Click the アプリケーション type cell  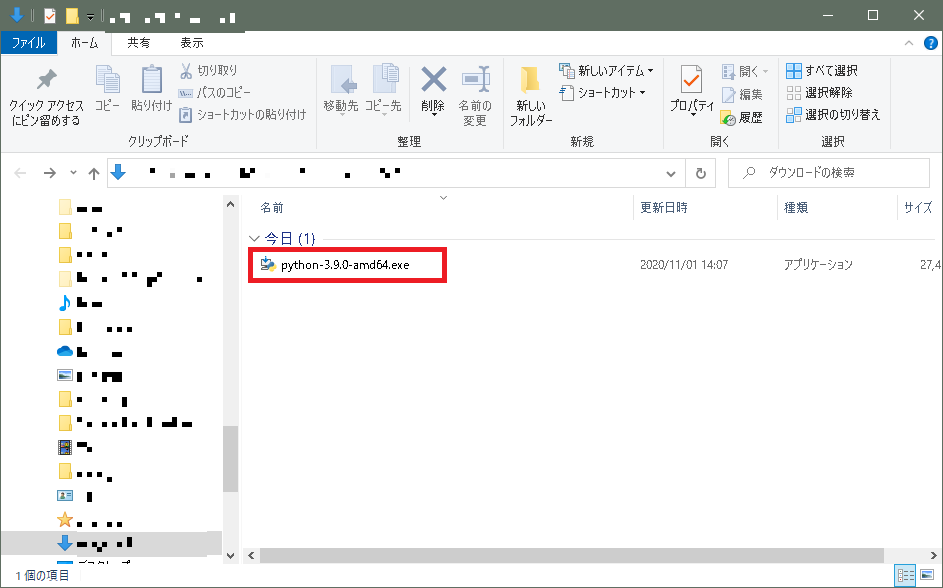(818, 265)
